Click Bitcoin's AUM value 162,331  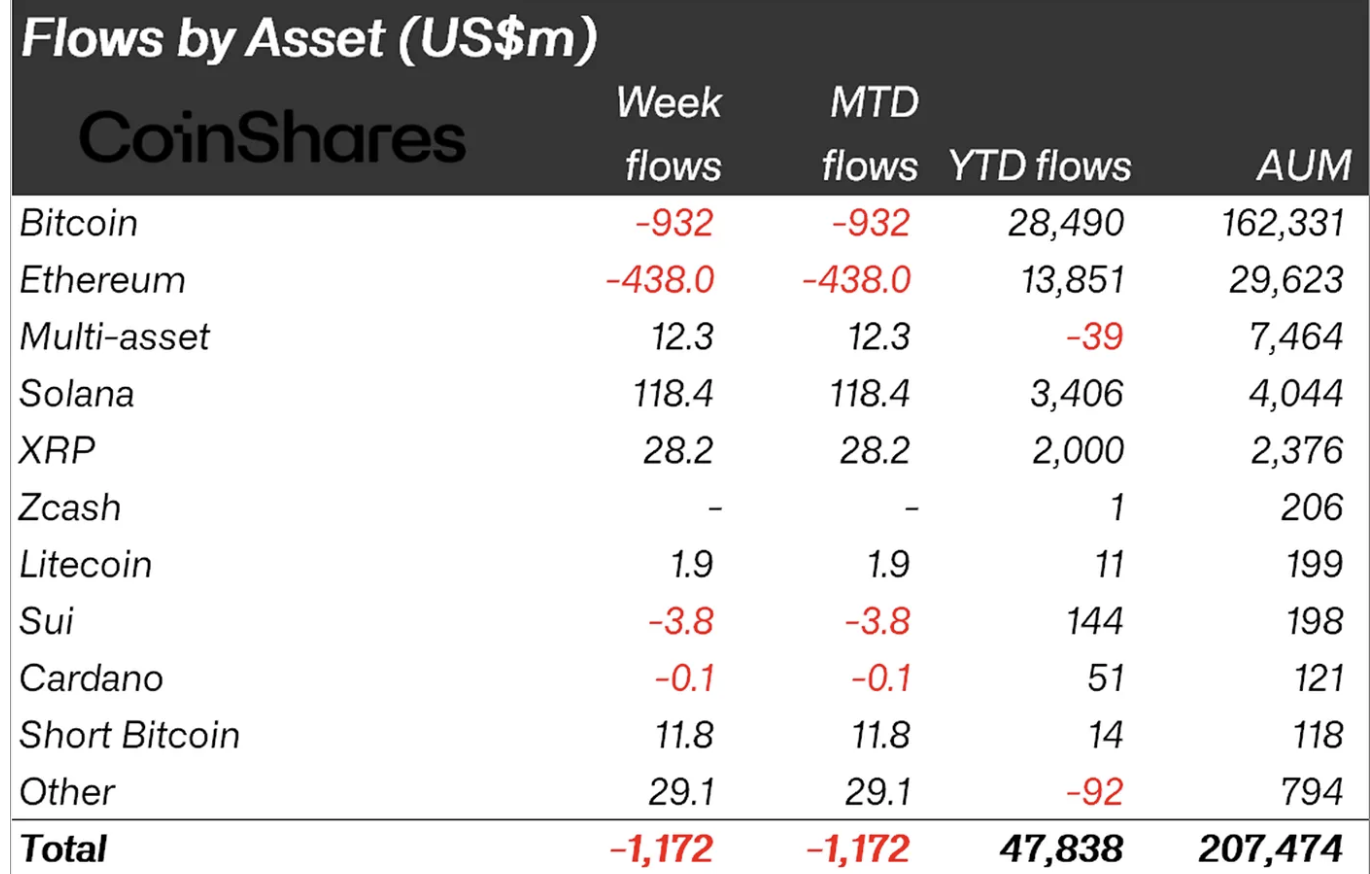pyautogui.click(x=1275, y=223)
